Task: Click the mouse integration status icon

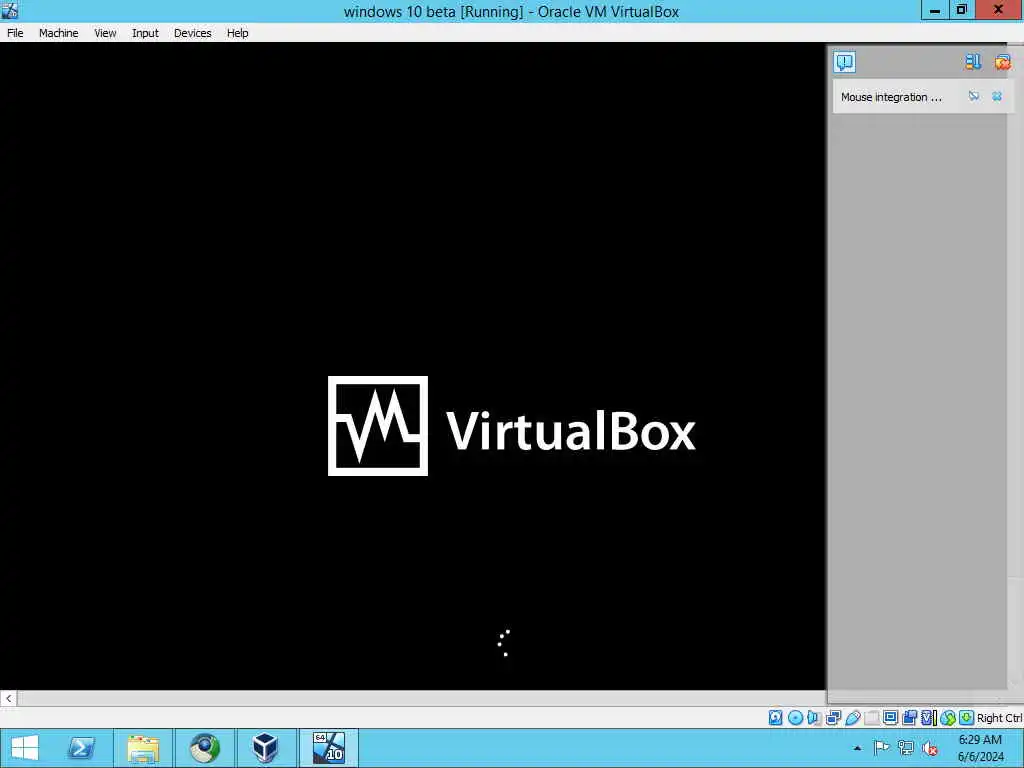Action: [948, 718]
